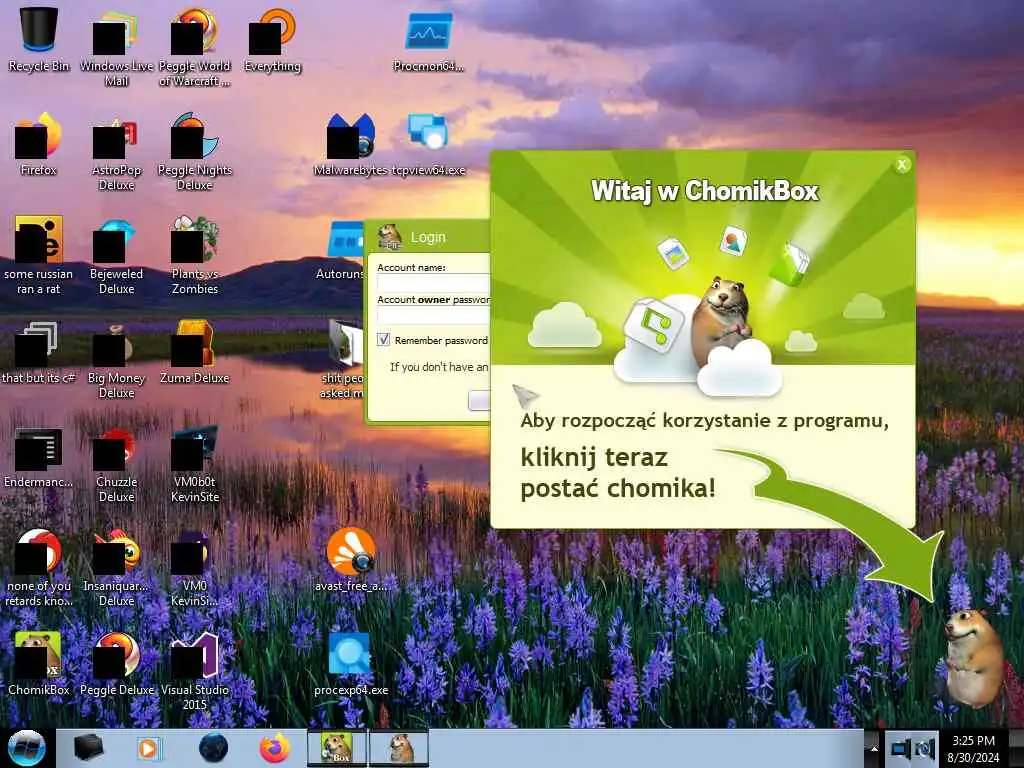Open the ChomikBox desktop shortcut
1024x768 pixels.
tap(39, 663)
